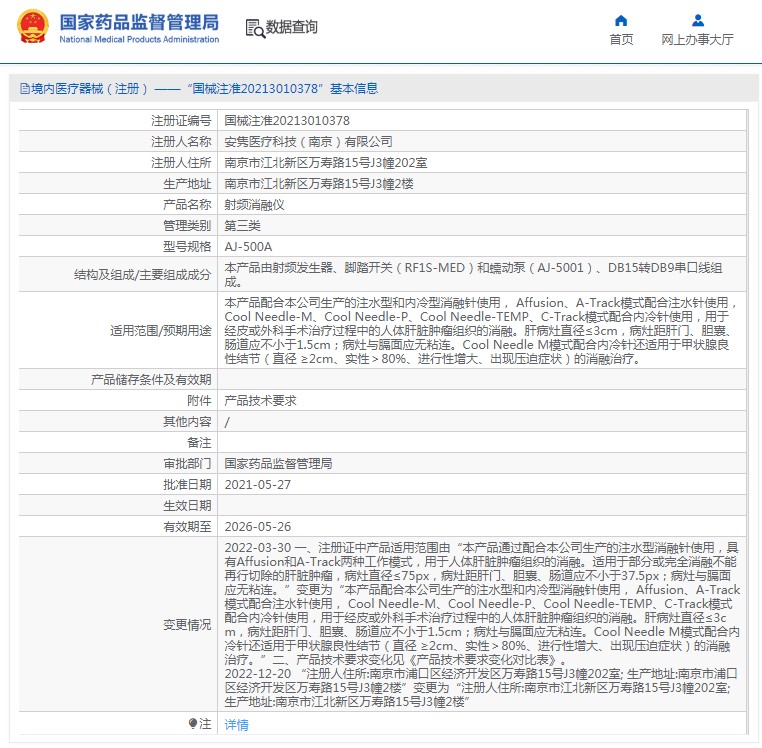762x748 pixels.
Task: Click the 生产地址 label
Action: click(x=187, y=184)
